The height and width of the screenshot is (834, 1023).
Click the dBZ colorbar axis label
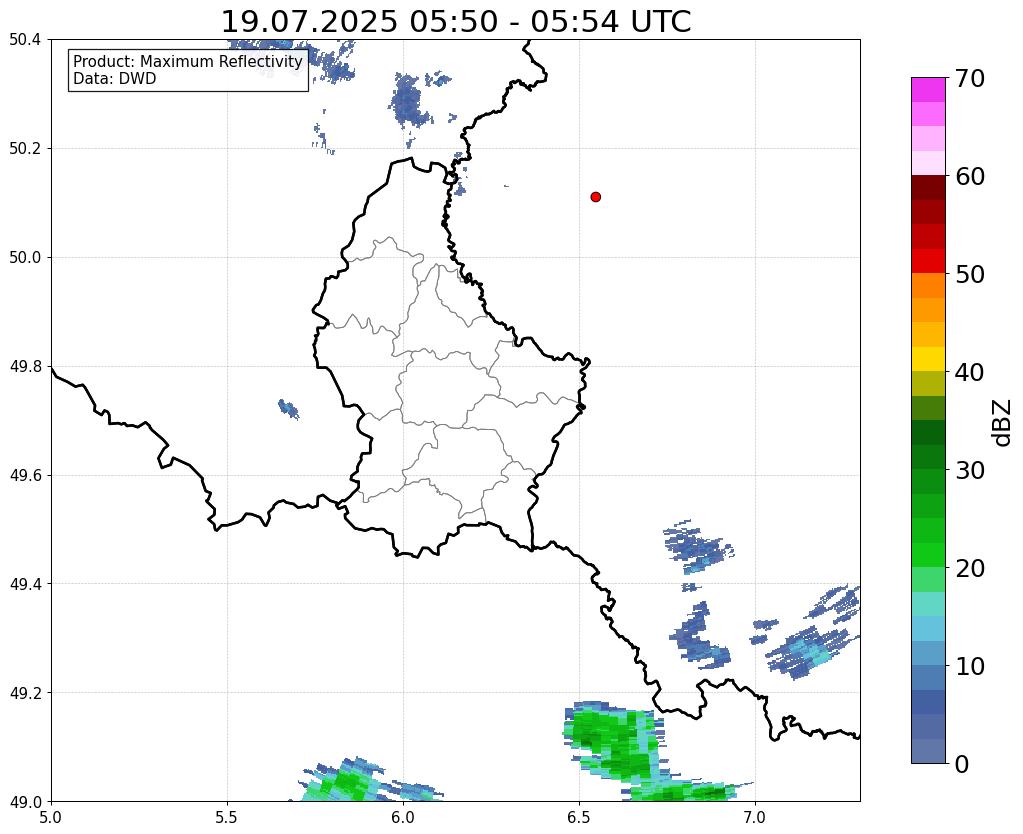tap(1002, 422)
